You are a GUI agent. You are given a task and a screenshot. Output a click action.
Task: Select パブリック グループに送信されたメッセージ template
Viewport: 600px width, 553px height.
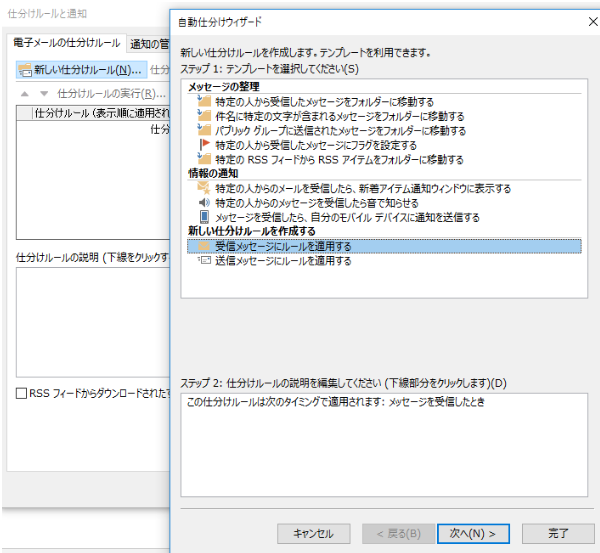click(x=341, y=131)
